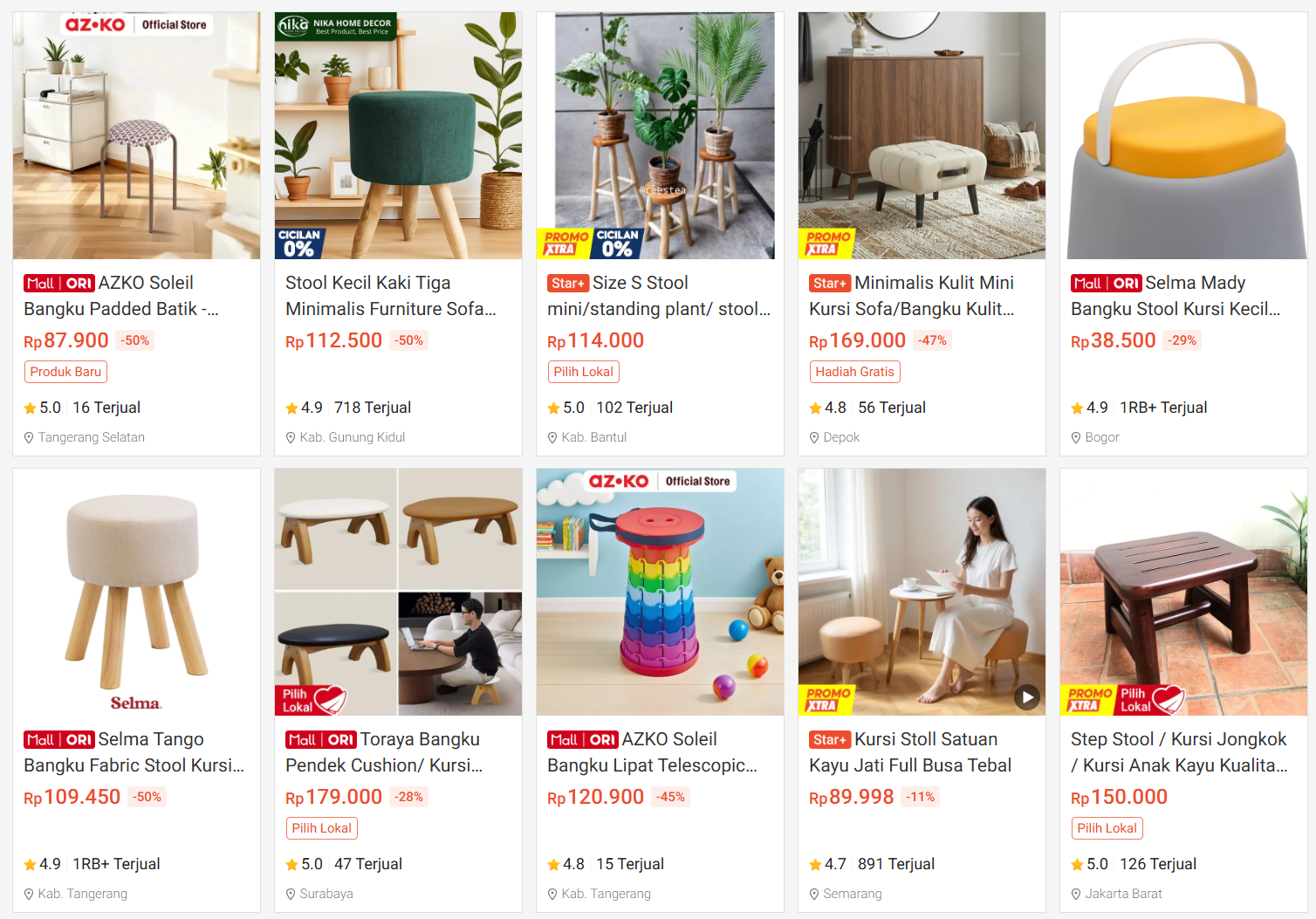Click the star rating icon for Selma Mady stool
1316x919 pixels.
point(1077,408)
